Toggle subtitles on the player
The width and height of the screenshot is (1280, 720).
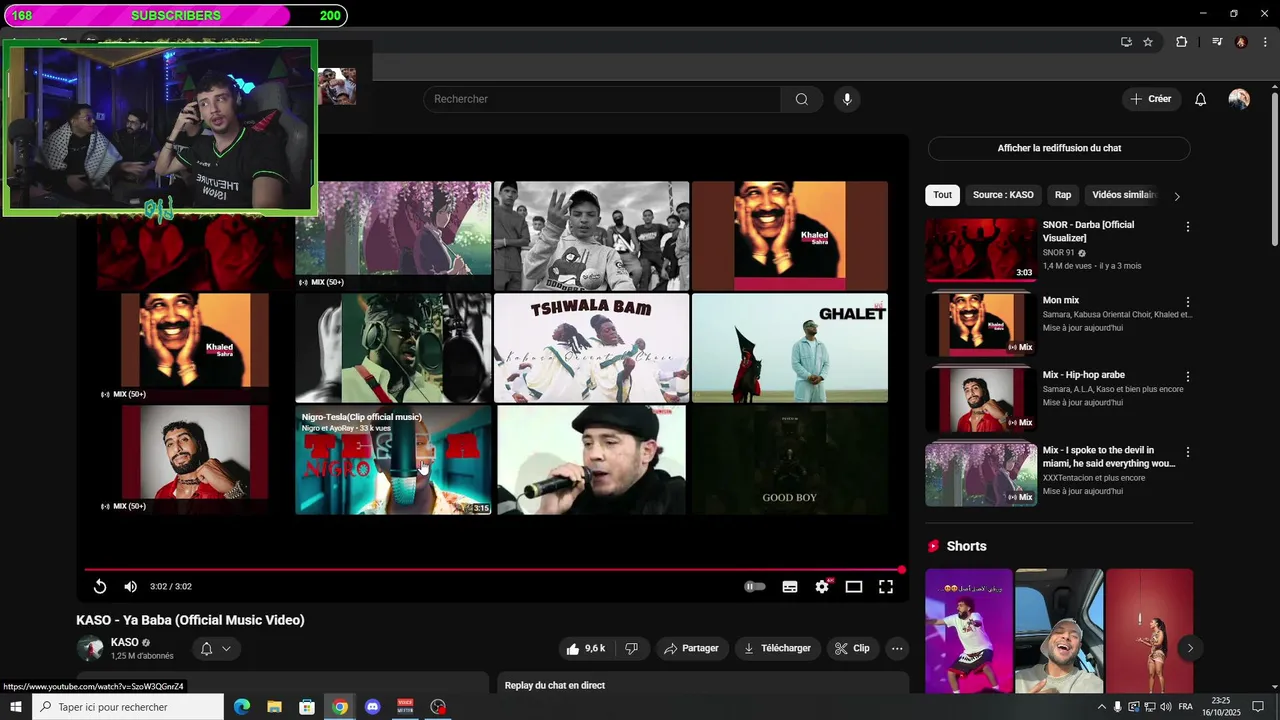coord(790,587)
